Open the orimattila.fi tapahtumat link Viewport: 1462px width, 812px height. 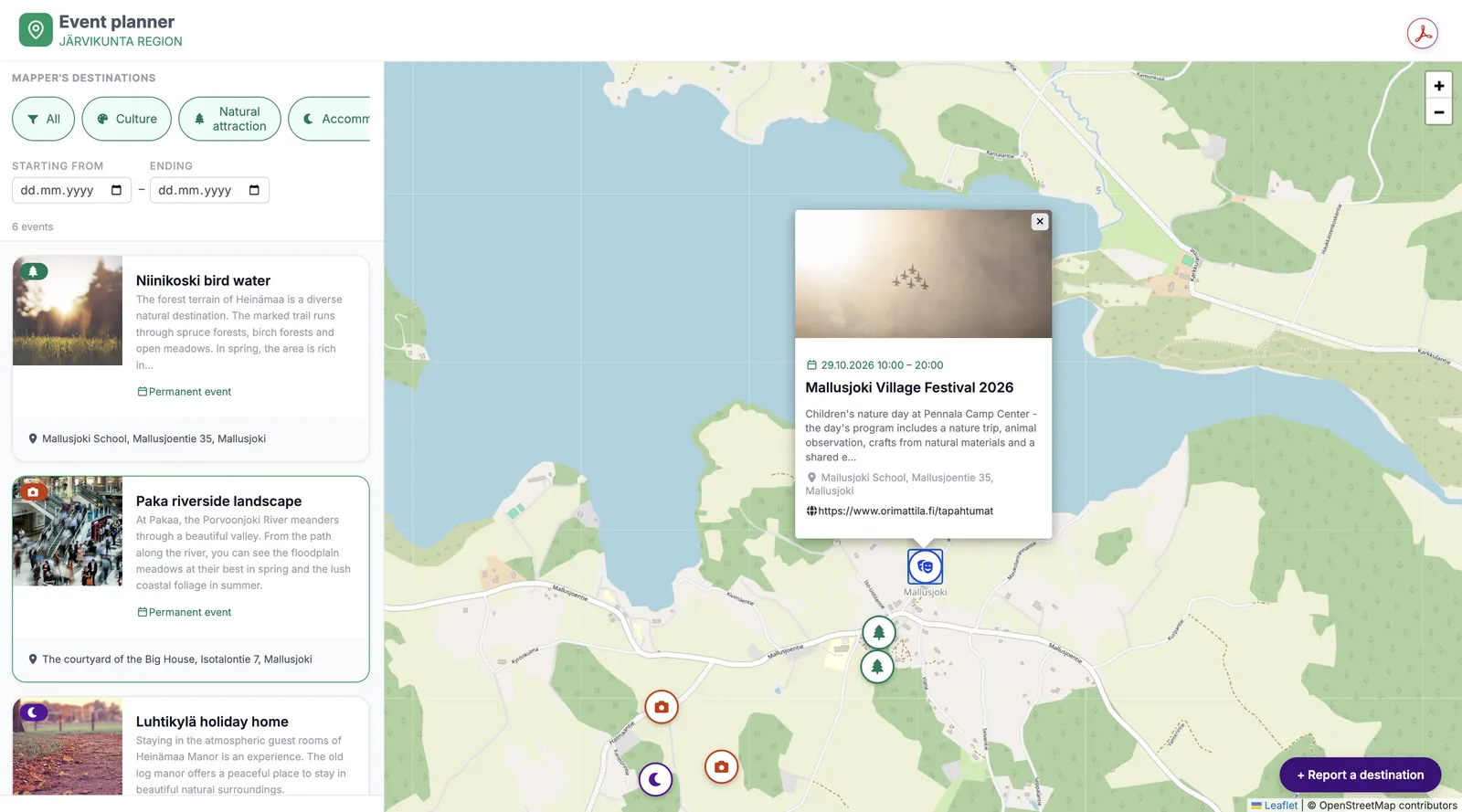click(905, 511)
